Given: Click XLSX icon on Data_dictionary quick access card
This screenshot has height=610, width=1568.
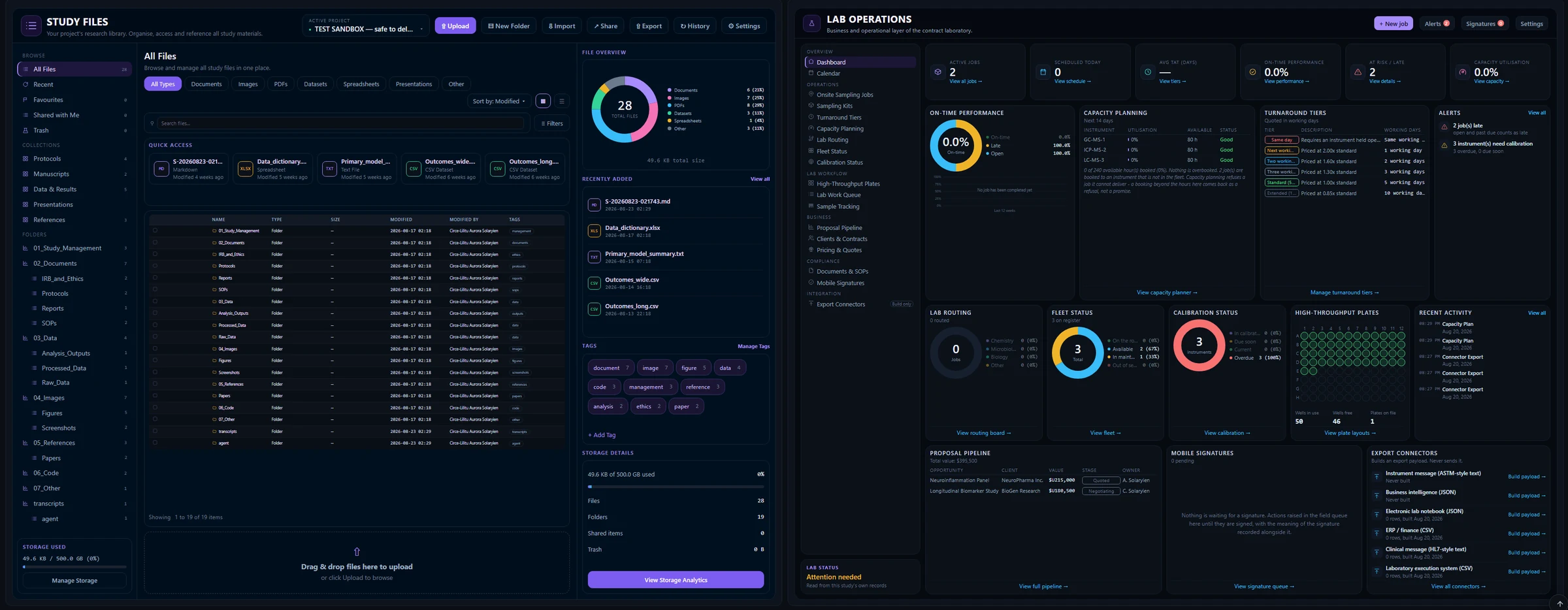Looking at the screenshot, I should click(x=246, y=169).
